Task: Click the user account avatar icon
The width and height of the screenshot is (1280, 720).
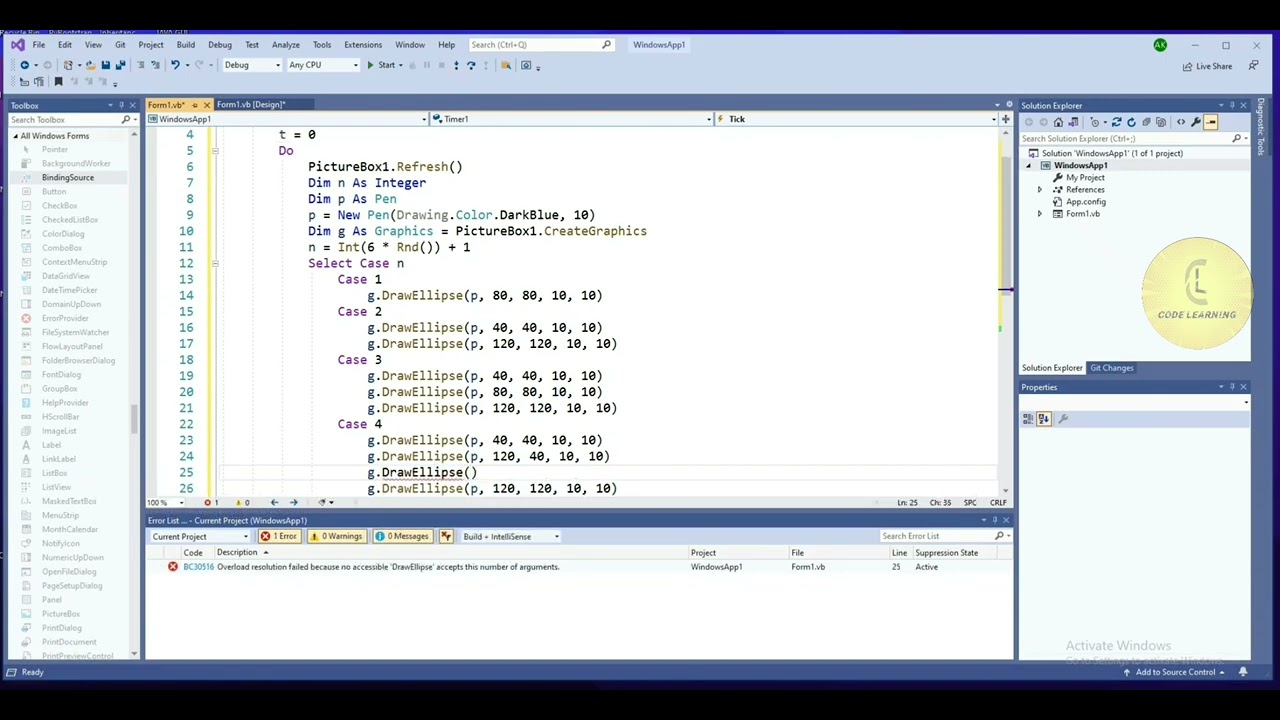Action: point(1160,45)
